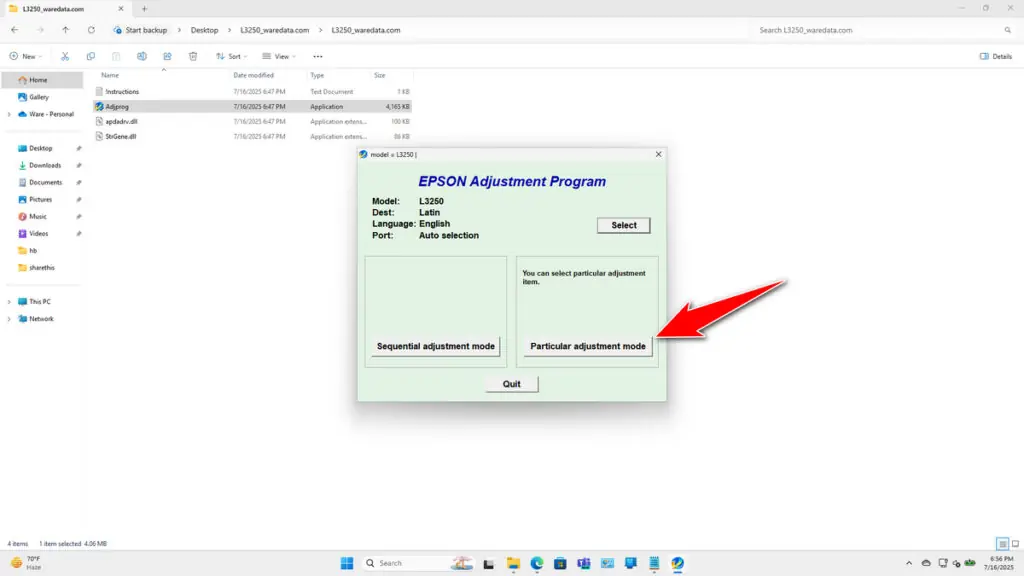
Task: Cut the selected file
Action: pos(65,56)
